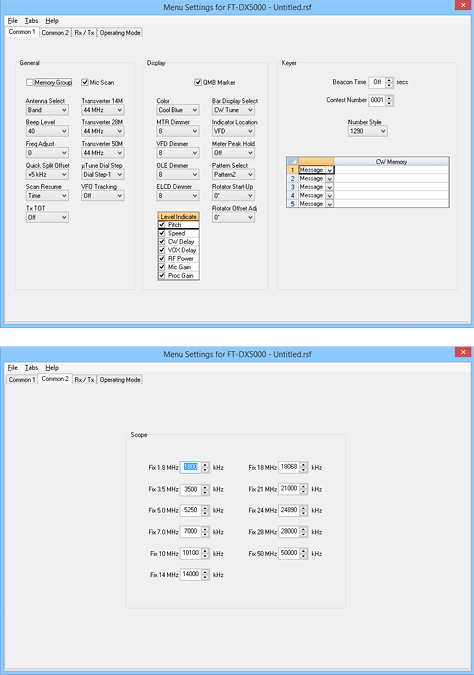Toggle RF Power level indicator
Screen dimensions: 474x675
pyautogui.click(x=162, y=259)
